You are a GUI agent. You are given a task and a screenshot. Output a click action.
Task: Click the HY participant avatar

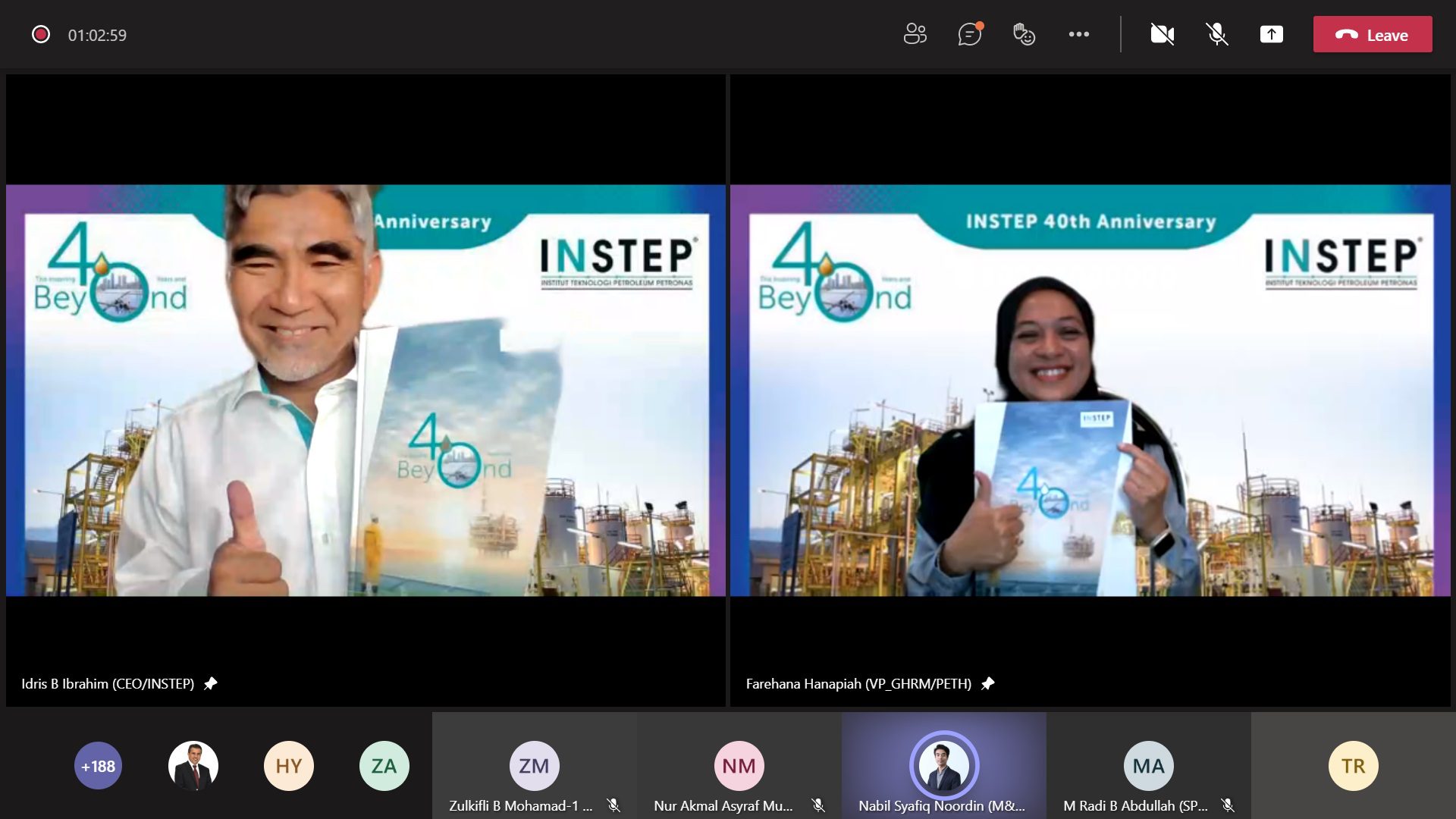coord(289,766)
